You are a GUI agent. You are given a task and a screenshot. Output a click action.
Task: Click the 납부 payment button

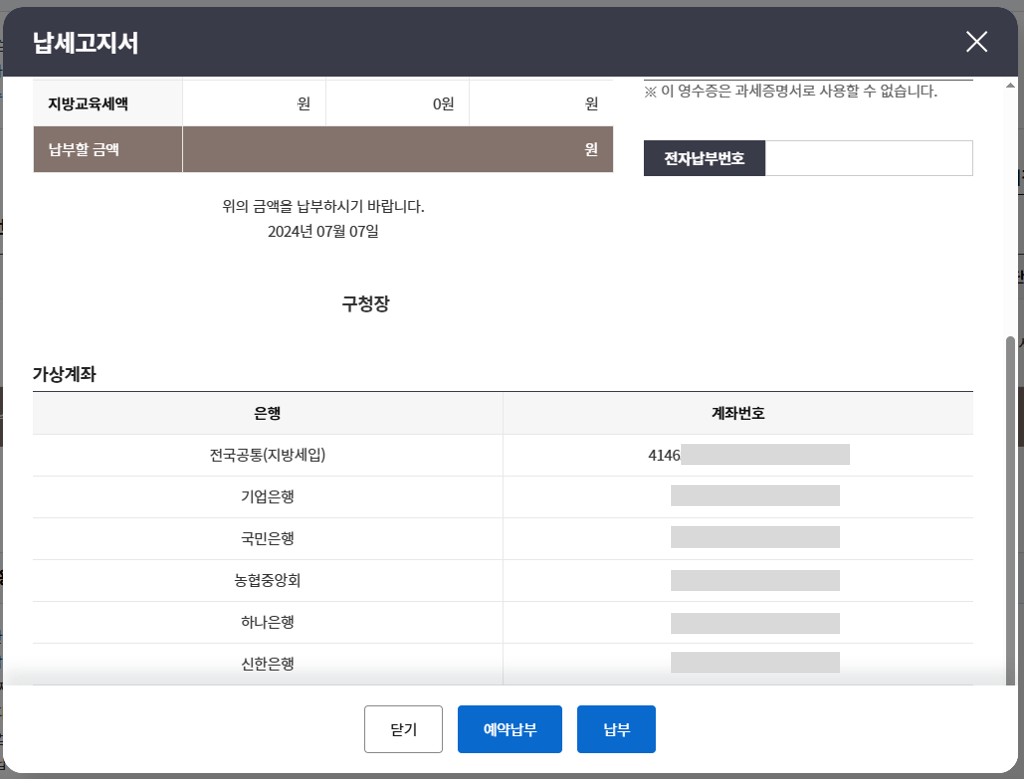tap(615, 729)
